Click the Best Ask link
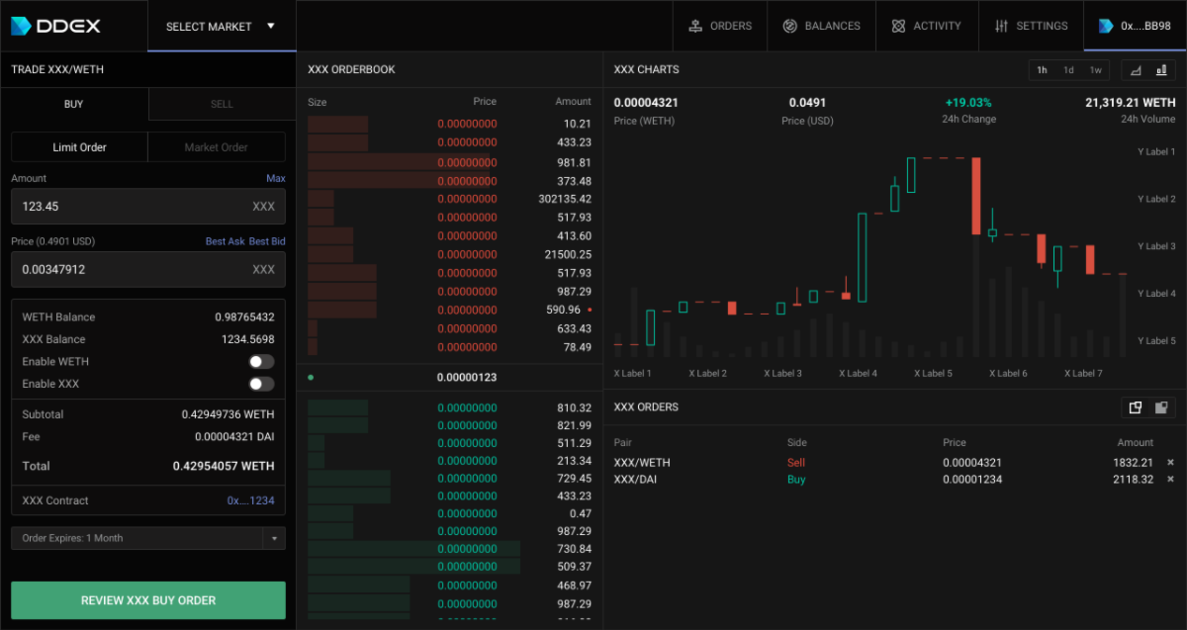1187x630 pixels. (x=226, y=242)
